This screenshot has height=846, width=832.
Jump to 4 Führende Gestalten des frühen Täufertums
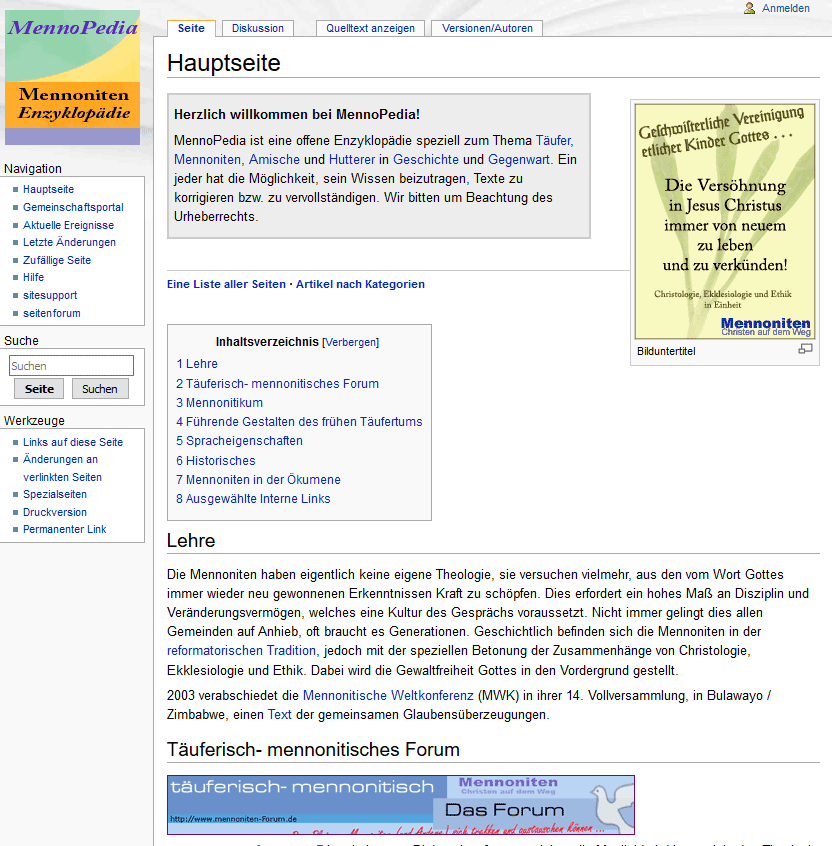tap(299, 421)
